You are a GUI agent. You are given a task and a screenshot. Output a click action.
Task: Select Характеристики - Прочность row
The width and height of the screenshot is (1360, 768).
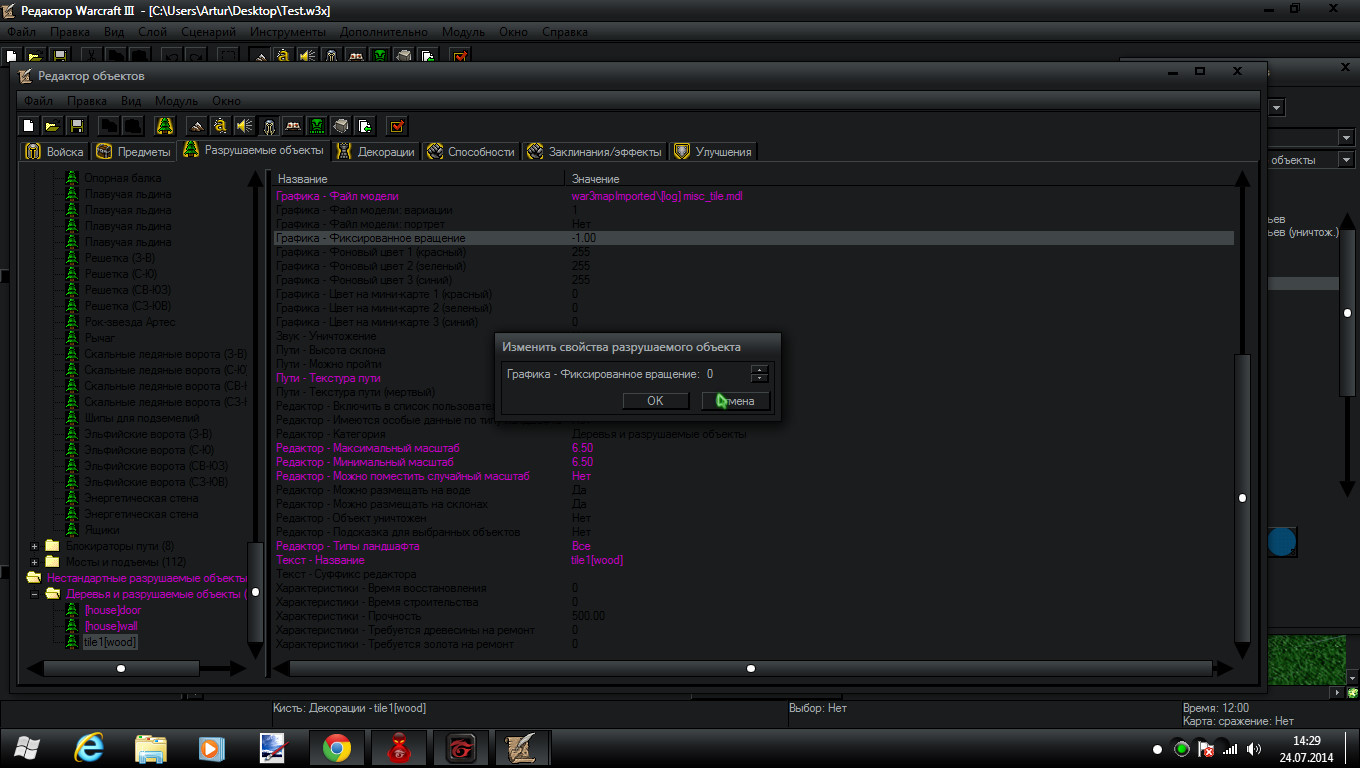tap(754, 616)
